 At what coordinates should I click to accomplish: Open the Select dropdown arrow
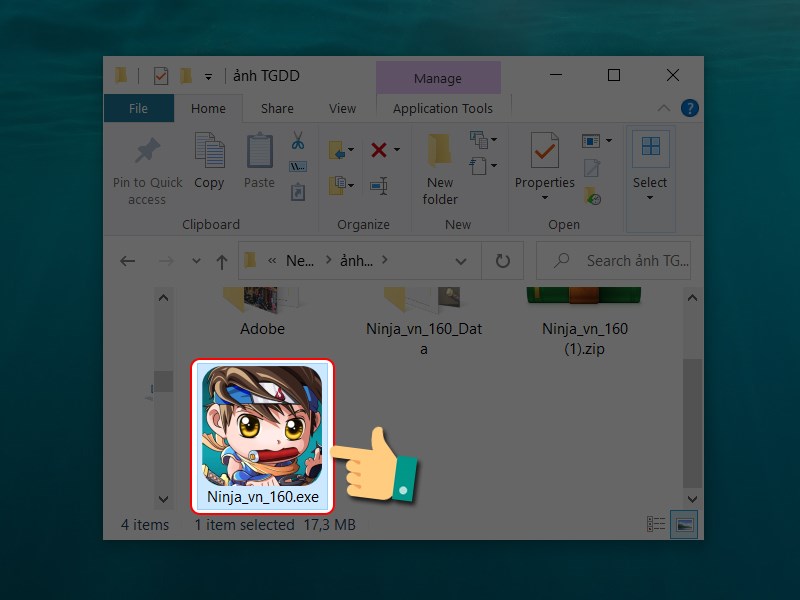(650, 197)
